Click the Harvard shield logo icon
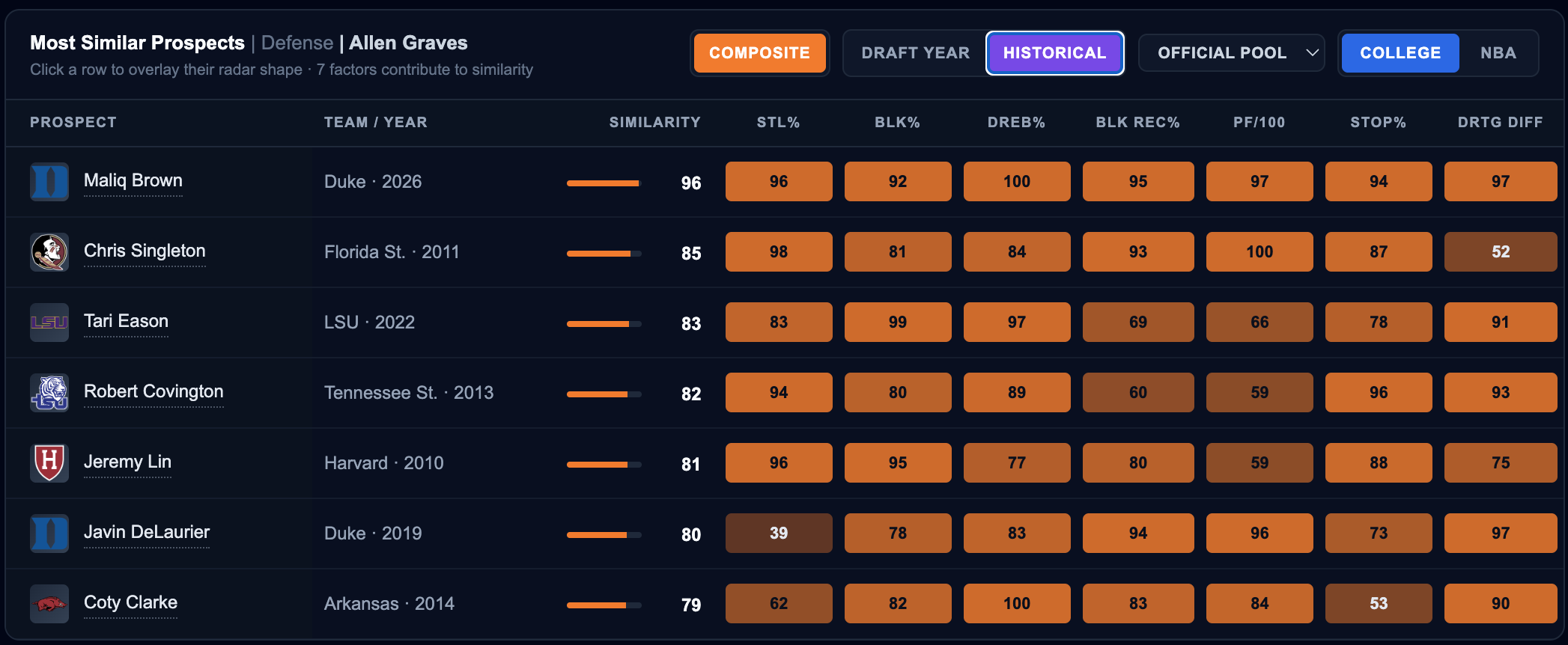The width and height of the screenshot is (1568, 645). [49, 463]
